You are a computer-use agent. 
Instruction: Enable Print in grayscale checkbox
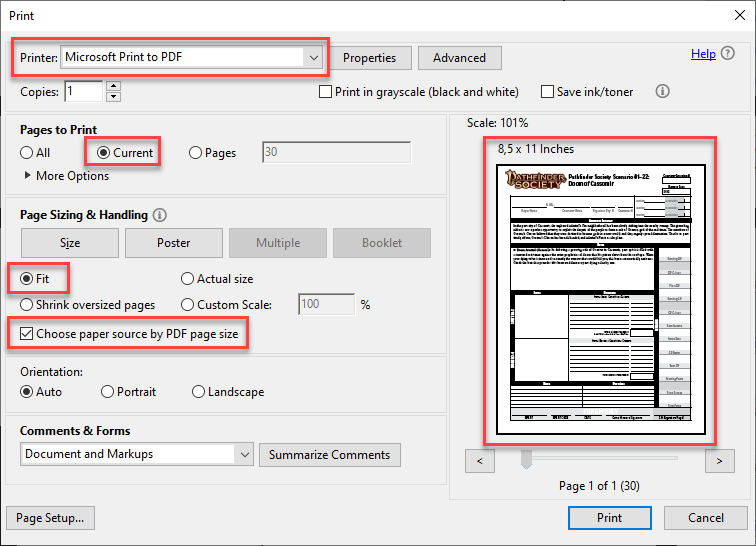point(325,92)
